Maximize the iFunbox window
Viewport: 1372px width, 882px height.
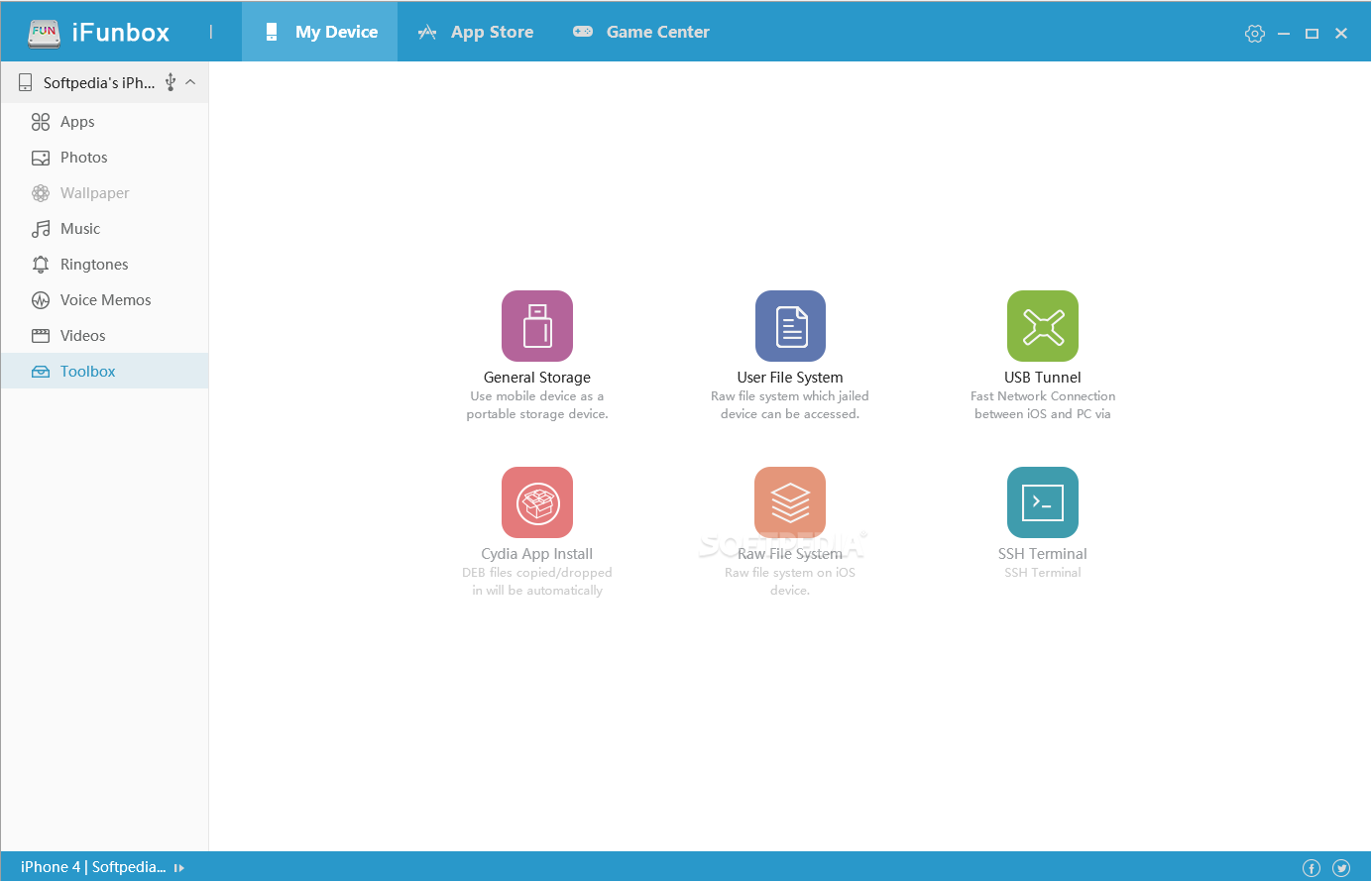click(x=1313, y=34)
